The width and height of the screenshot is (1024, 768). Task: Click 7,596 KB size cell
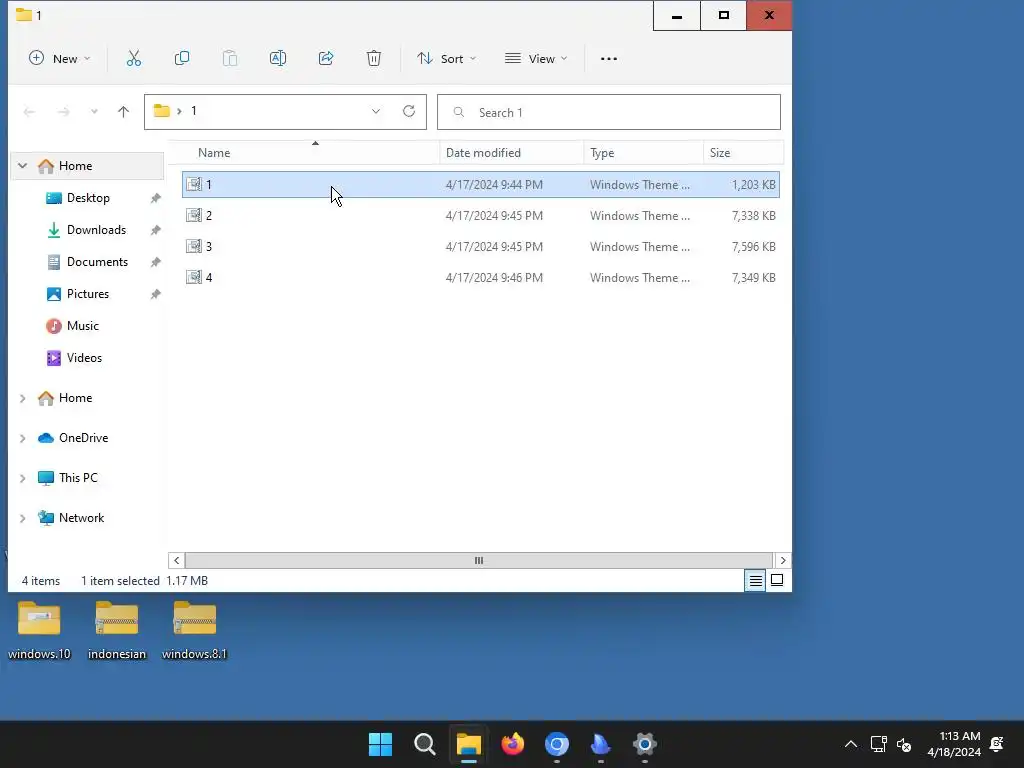point(754,247)
